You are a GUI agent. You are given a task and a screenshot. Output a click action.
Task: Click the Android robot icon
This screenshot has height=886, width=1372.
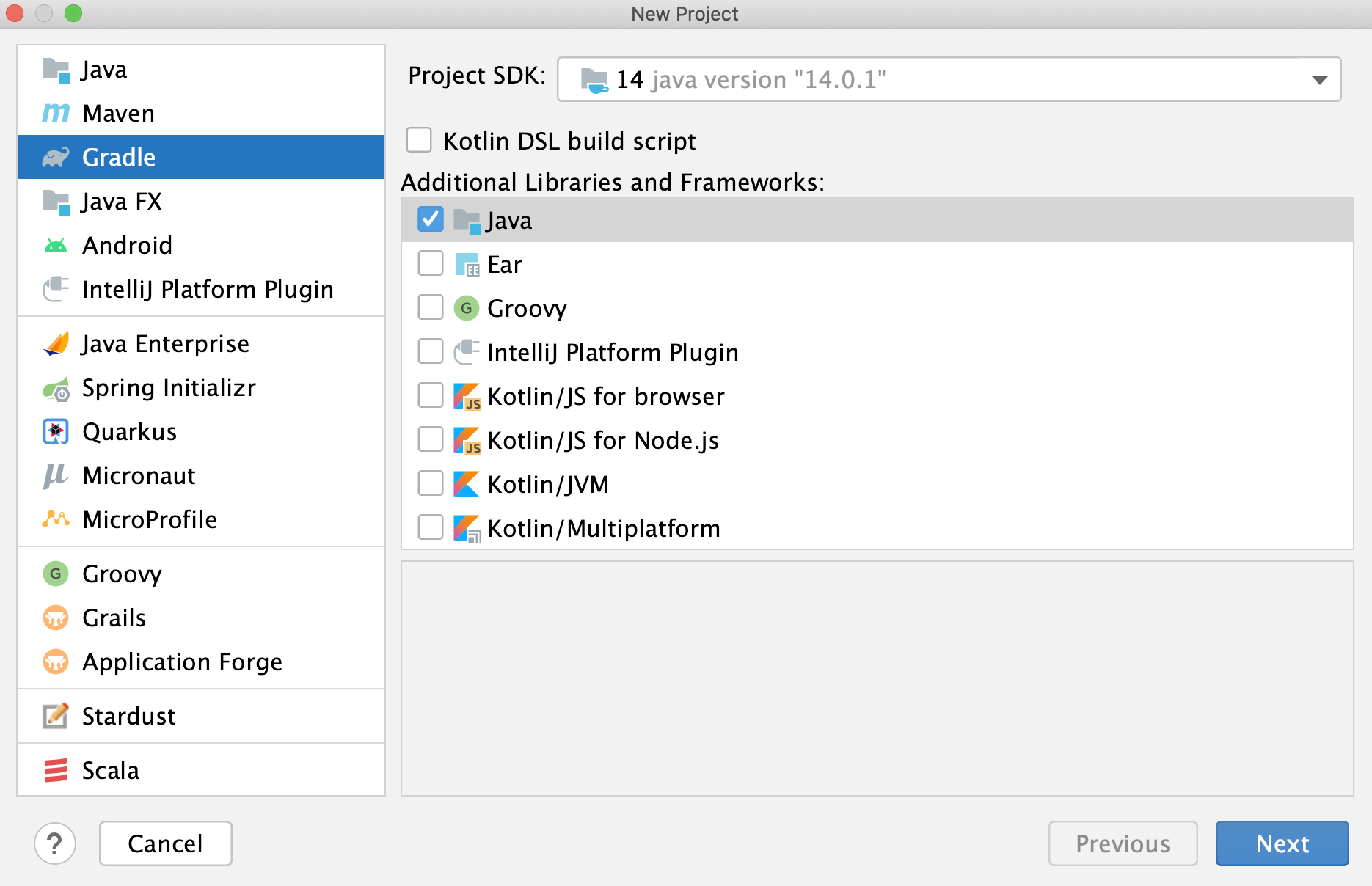tap(56, 245)
